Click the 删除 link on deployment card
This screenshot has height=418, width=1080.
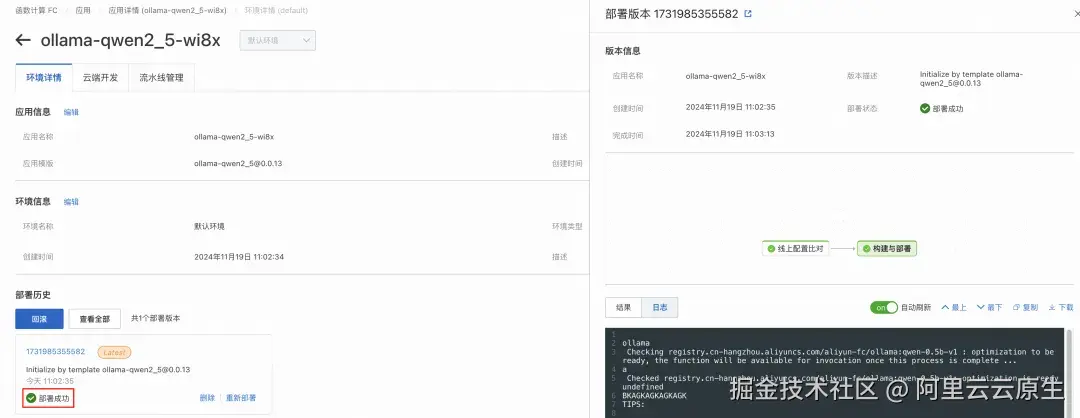tap(207, 398)
